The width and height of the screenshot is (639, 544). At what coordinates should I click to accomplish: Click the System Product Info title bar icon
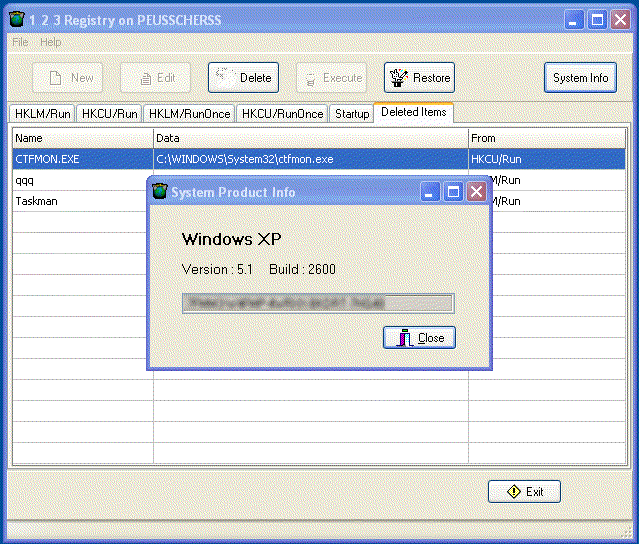[x=160, y=191]
